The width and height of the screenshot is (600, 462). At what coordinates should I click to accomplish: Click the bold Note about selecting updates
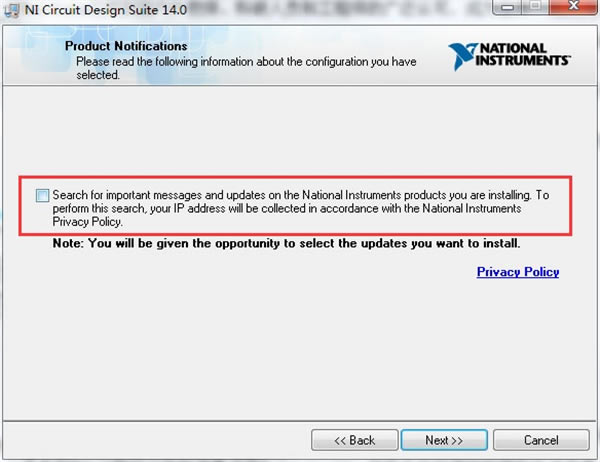(x=286, y=244)
